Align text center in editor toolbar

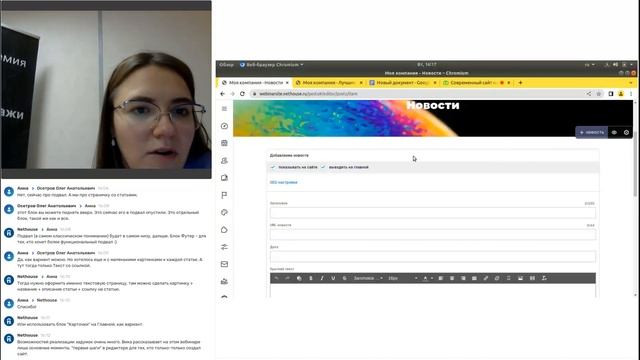coord(452,278)
